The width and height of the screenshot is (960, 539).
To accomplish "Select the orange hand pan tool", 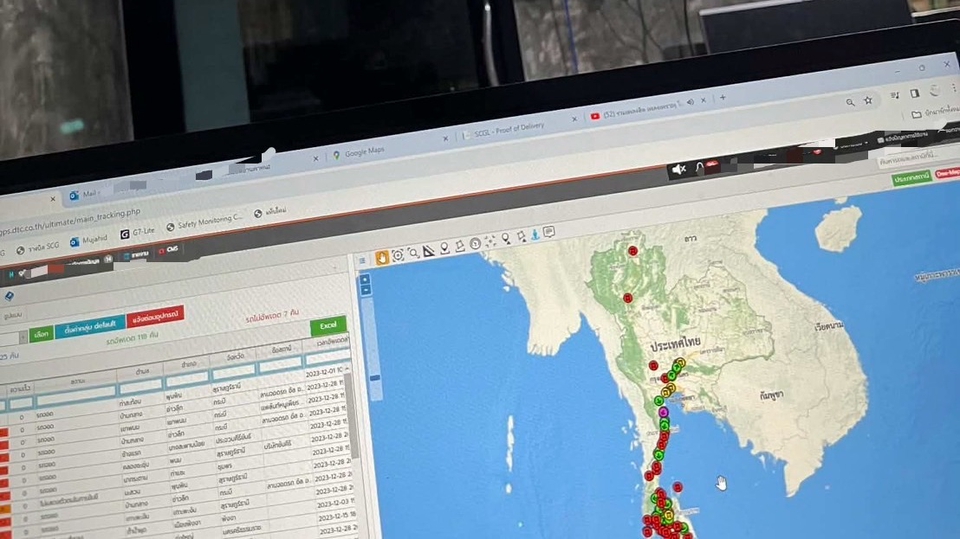I will (382, 258).
